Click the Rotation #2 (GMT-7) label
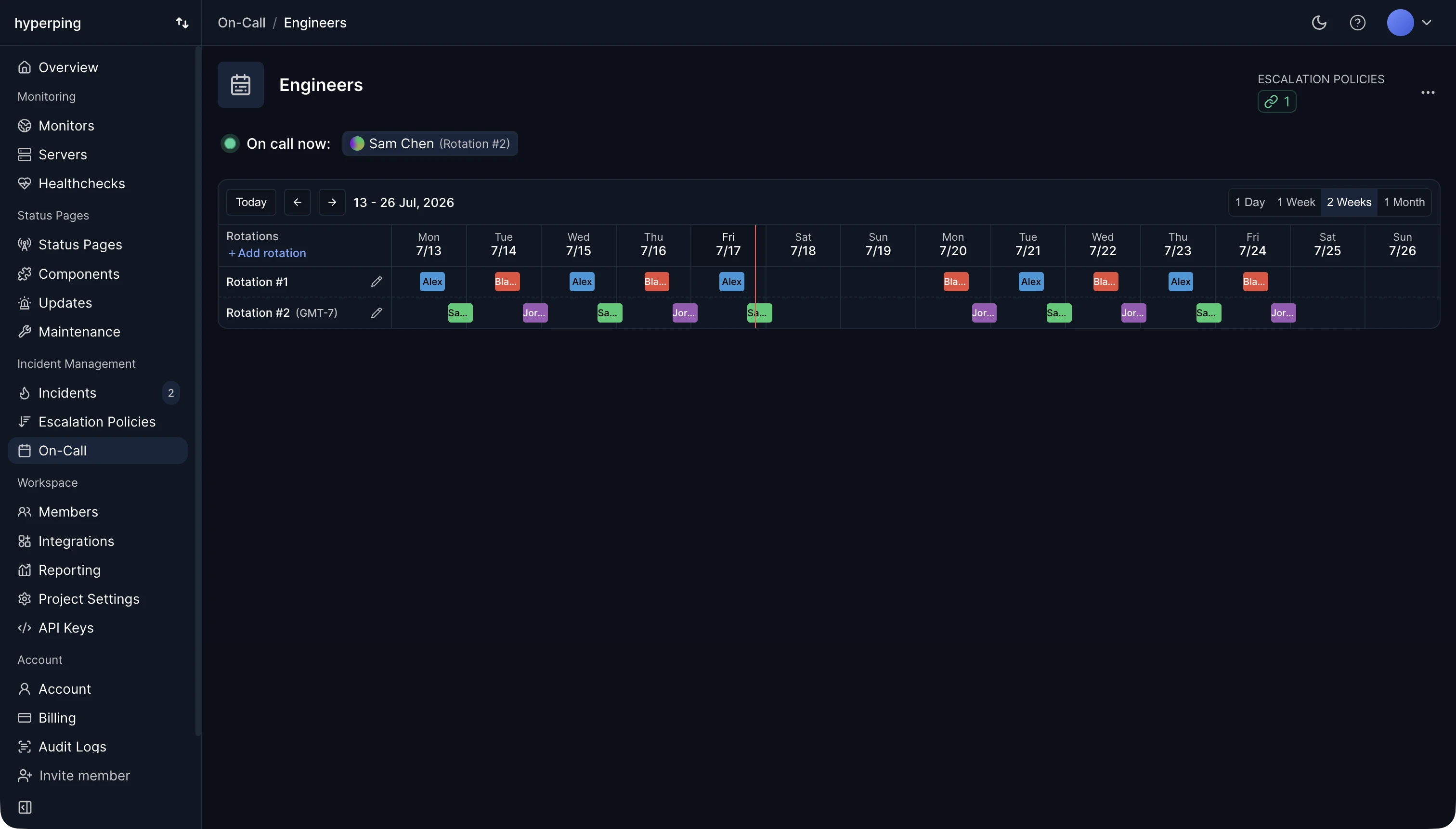The image size is (1456, 829). coord(282,312)
